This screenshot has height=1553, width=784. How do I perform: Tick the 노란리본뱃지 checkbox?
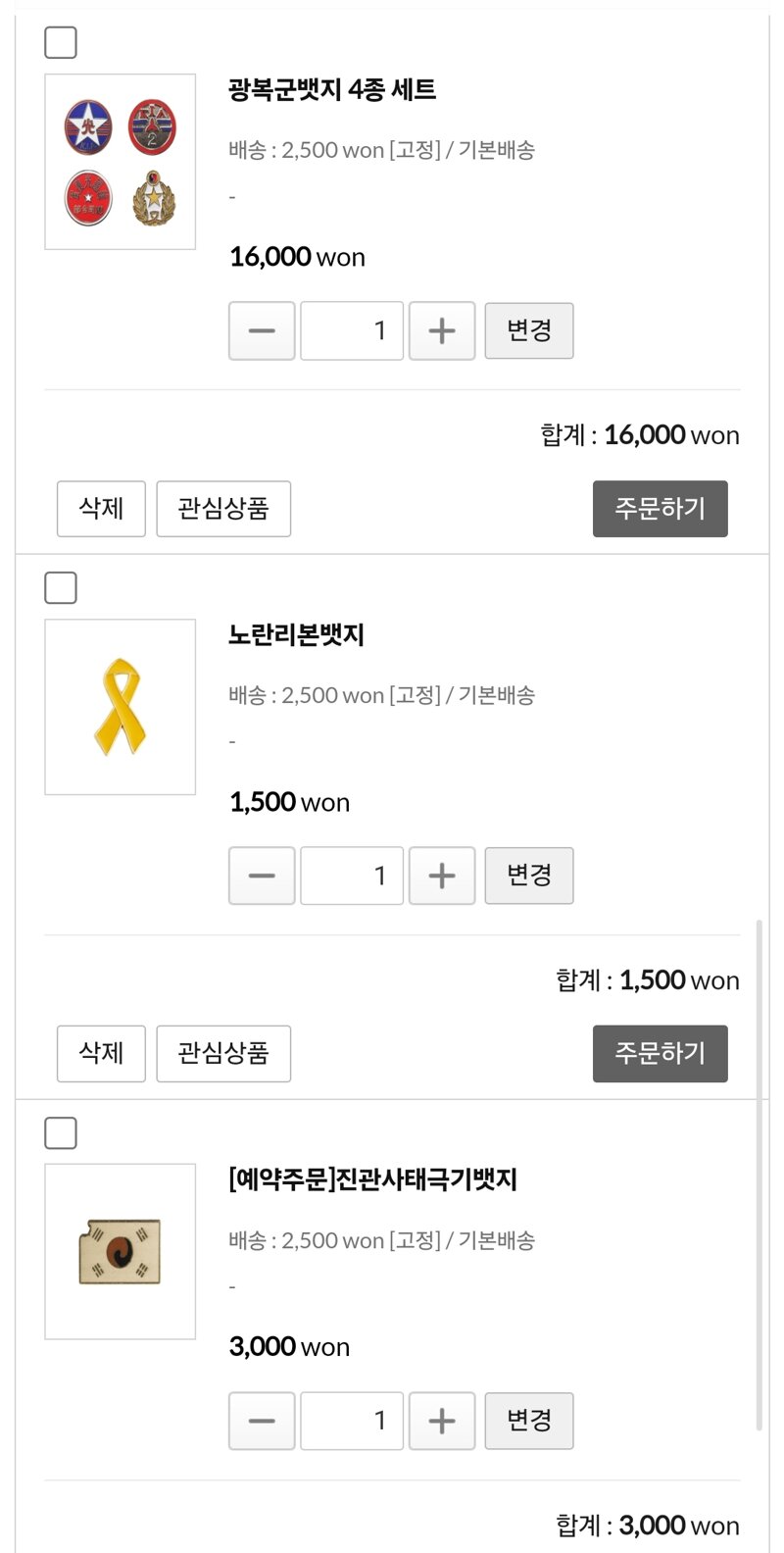pyautogui.click(x=61, y=588)
